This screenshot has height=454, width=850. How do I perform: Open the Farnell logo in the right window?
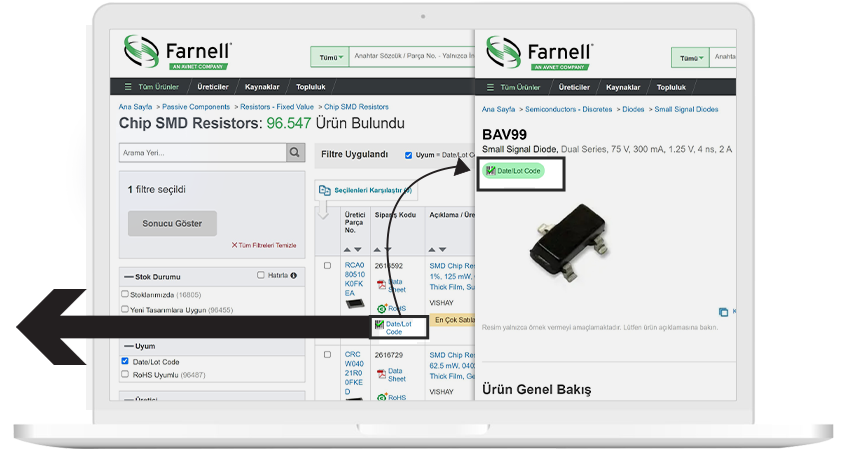click(x=539, y=53)
